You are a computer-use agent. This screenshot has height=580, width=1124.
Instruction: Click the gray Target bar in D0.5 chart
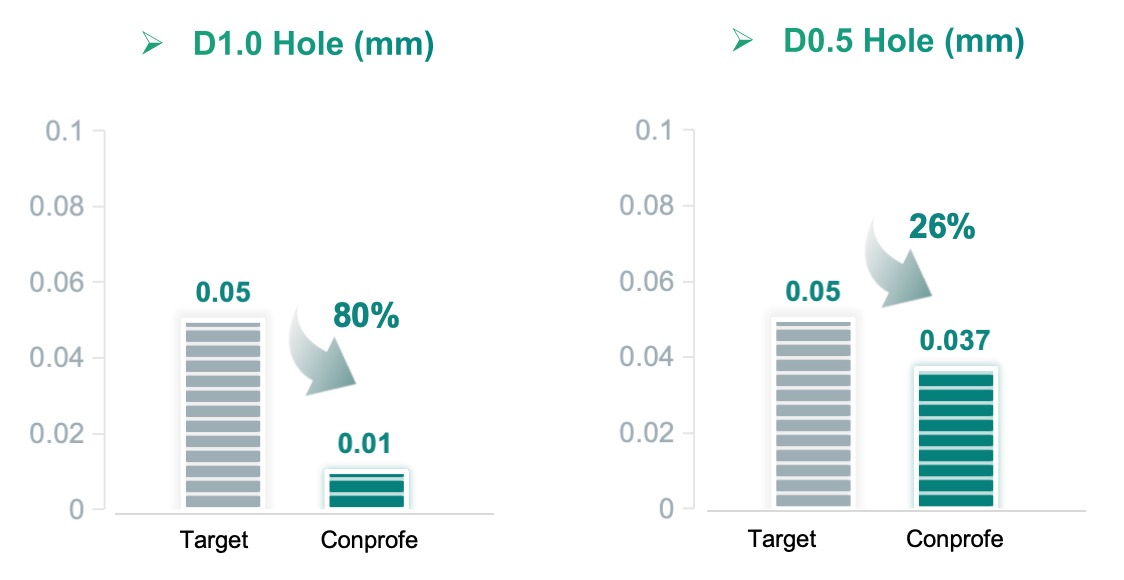[812, 415]
